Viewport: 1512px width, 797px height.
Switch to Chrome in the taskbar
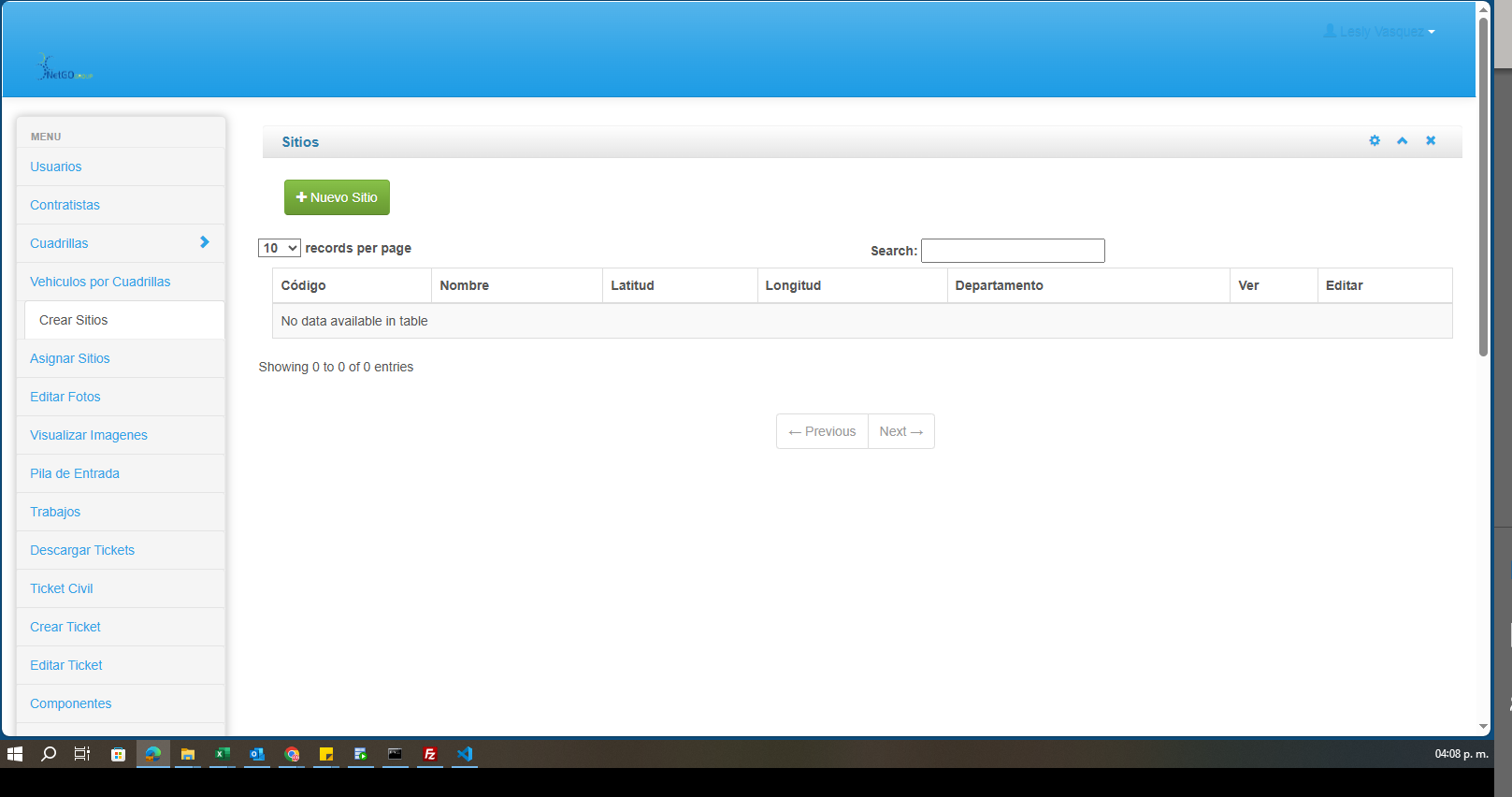(x=292, y=754)
